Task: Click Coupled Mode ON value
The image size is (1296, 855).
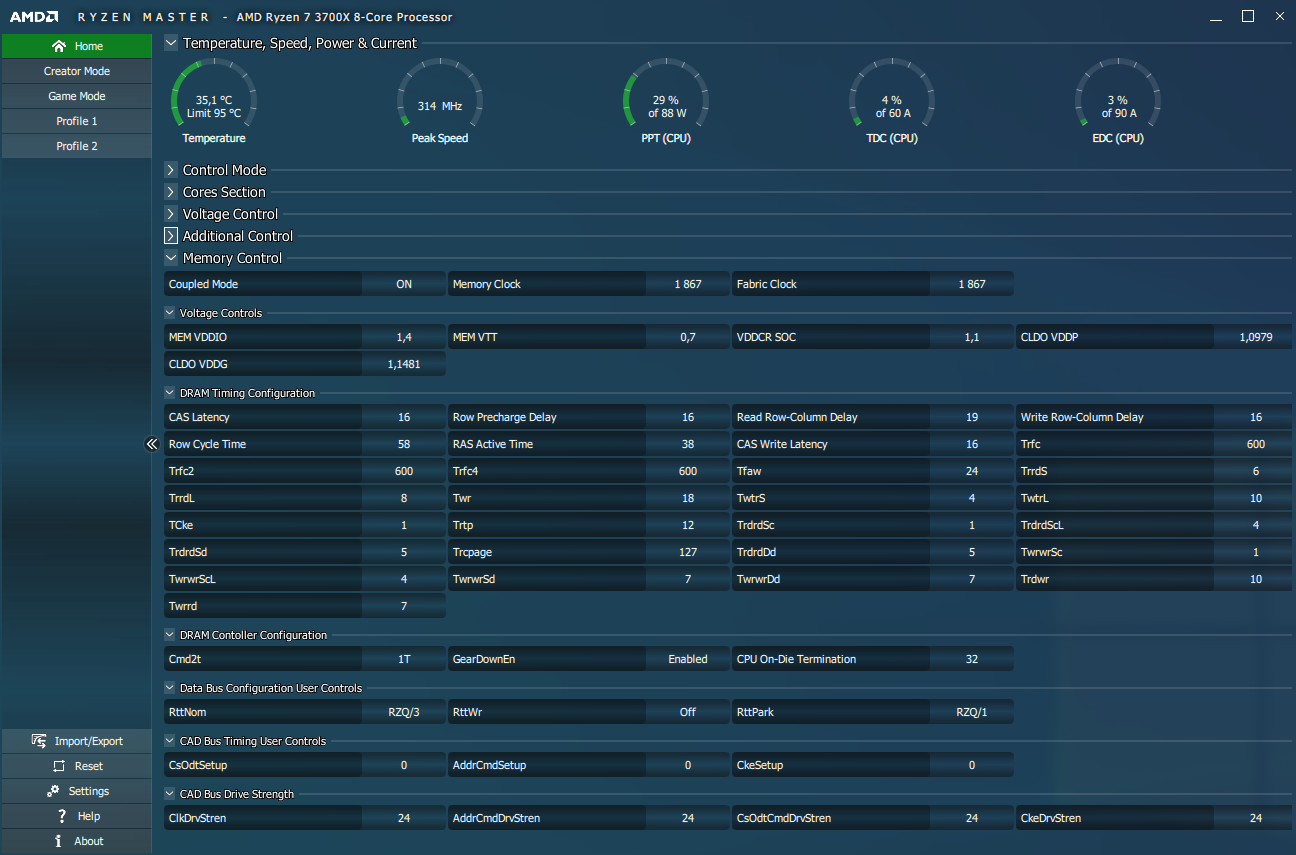Action: click(x=404, y=284)
